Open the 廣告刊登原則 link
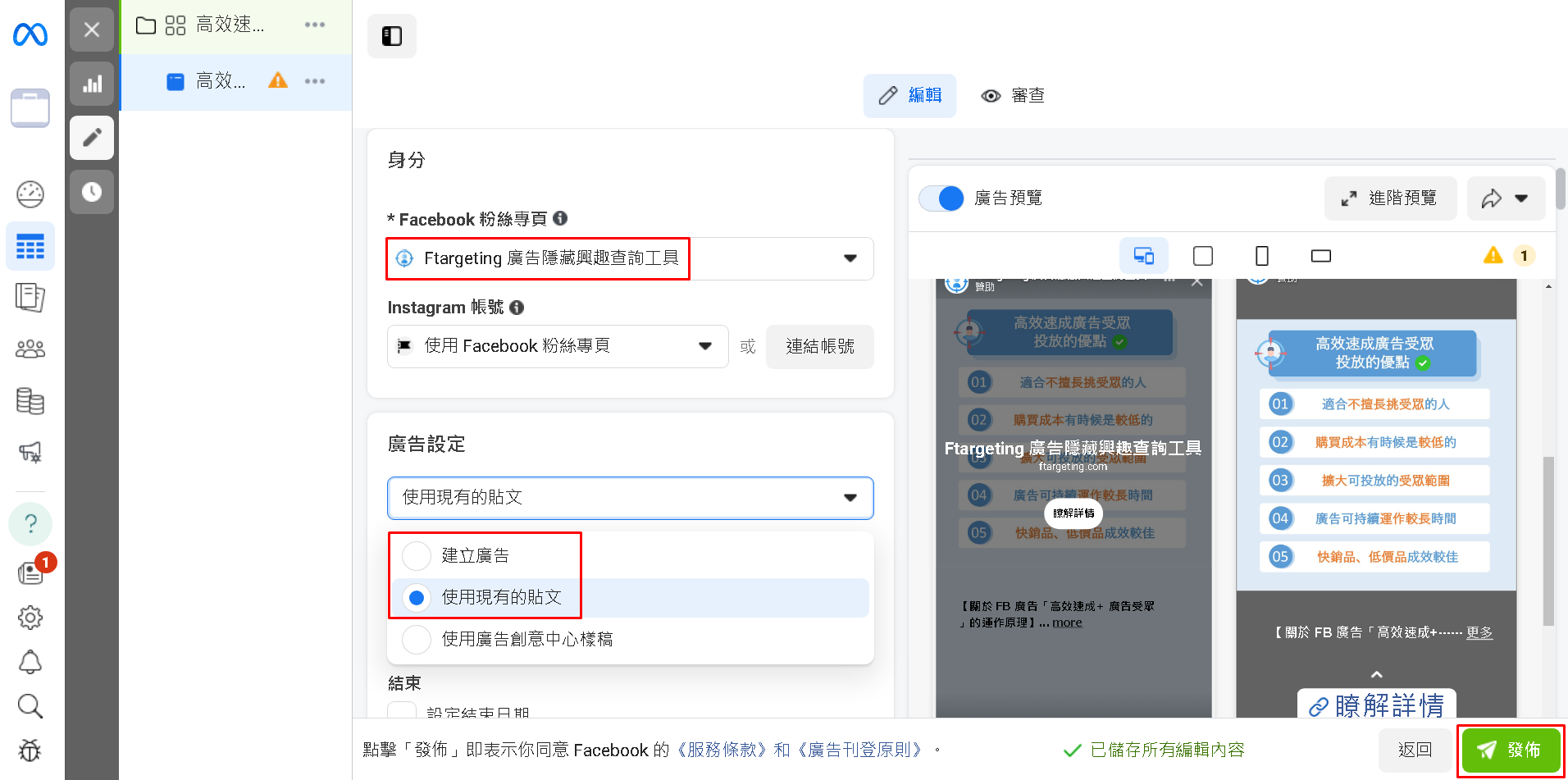 click(860, 750)
